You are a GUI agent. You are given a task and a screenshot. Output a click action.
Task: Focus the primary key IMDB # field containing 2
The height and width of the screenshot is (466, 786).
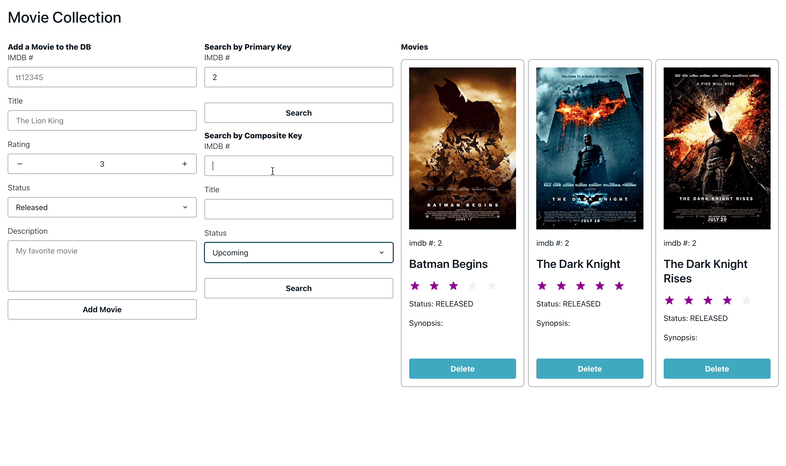pyautogui.click(x=299, y=77)
